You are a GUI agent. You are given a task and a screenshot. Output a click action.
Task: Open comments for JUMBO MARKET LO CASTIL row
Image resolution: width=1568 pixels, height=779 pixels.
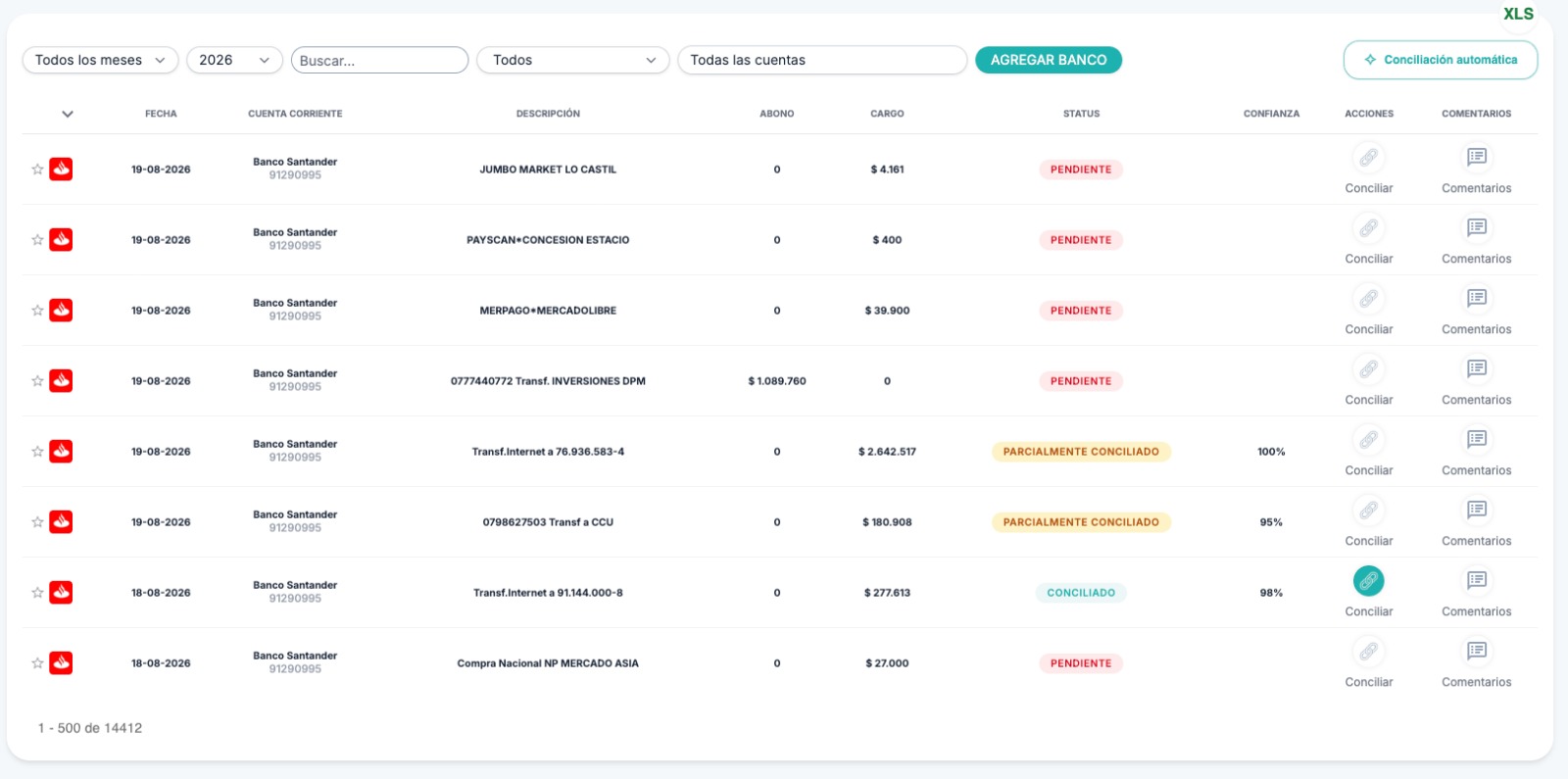click(1476, 158)
